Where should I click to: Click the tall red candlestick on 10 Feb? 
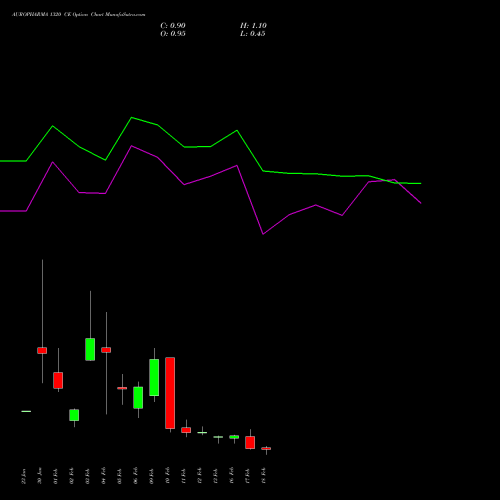(170, 393)
